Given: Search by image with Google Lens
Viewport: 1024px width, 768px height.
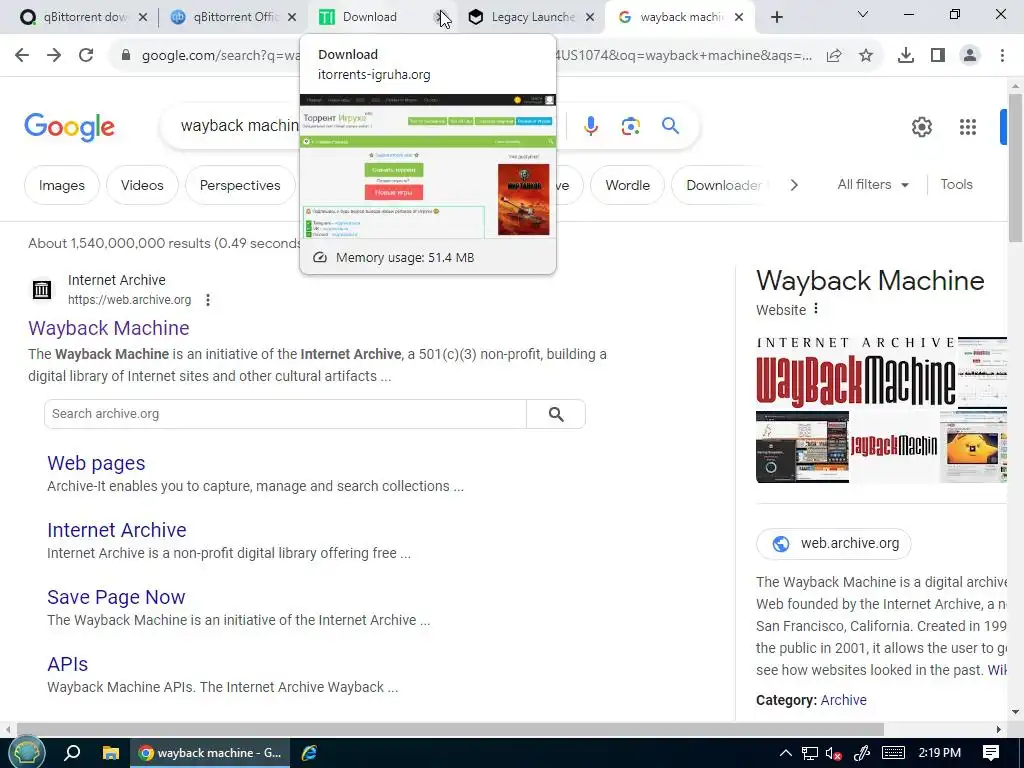Looking at the screenshot, I should (x=630, y=125).
